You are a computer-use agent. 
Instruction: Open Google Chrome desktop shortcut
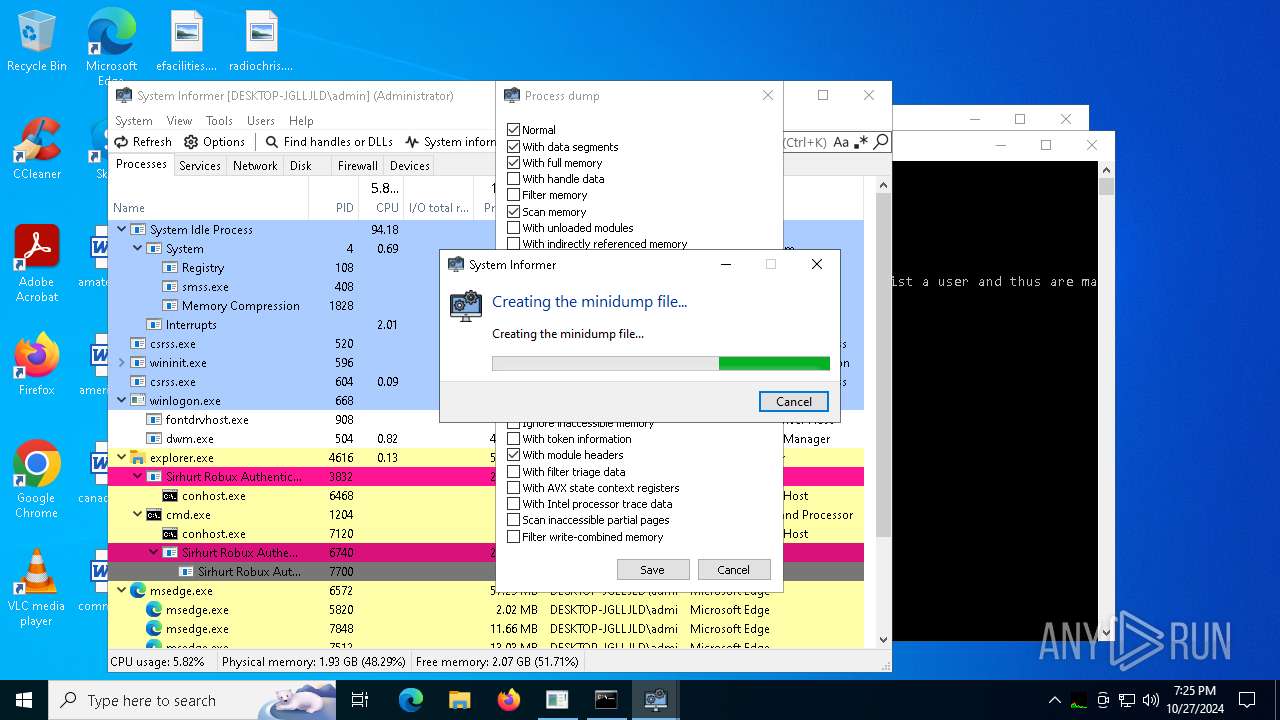pos(37,478)
